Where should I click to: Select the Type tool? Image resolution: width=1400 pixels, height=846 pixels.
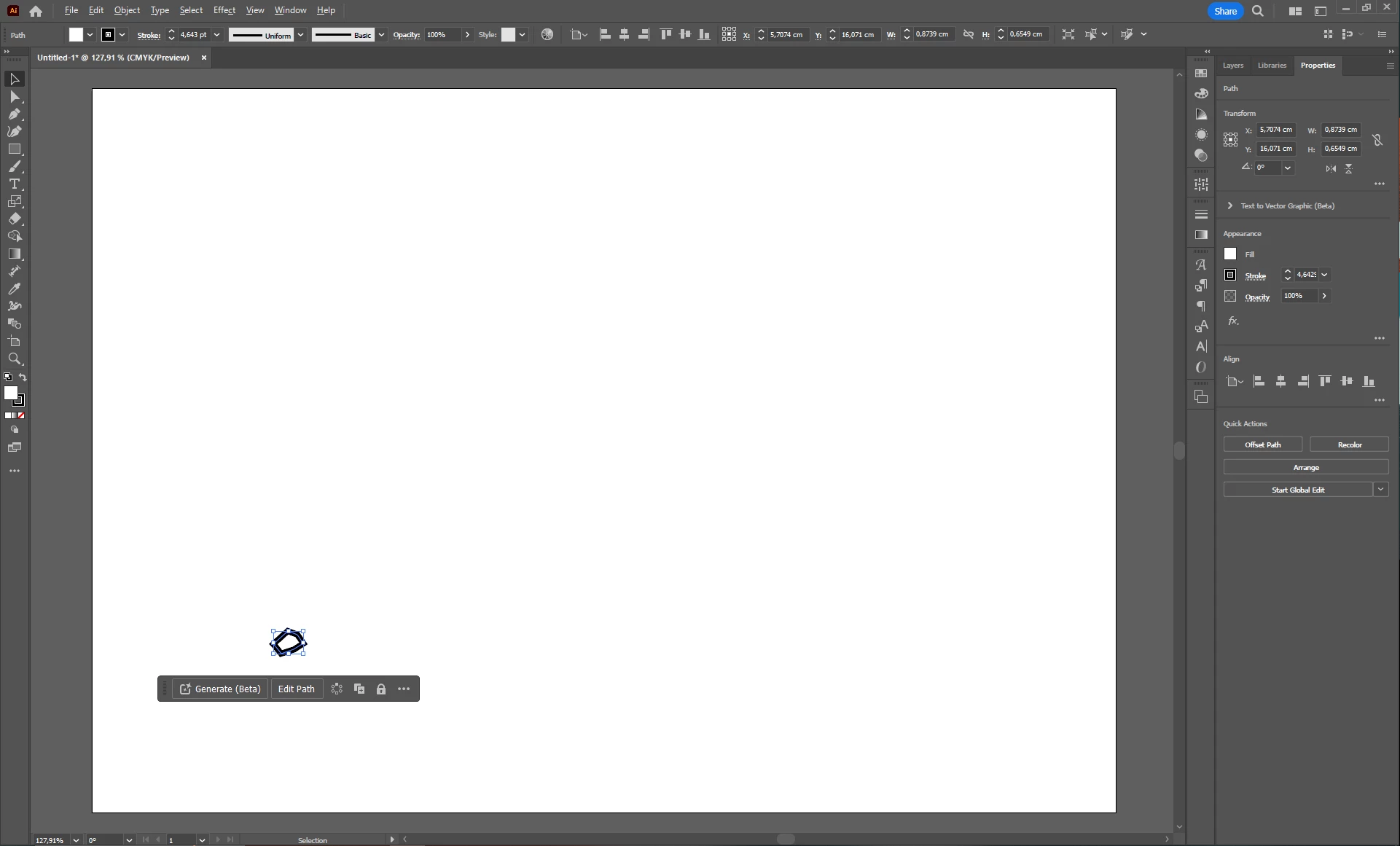(15, 184)
